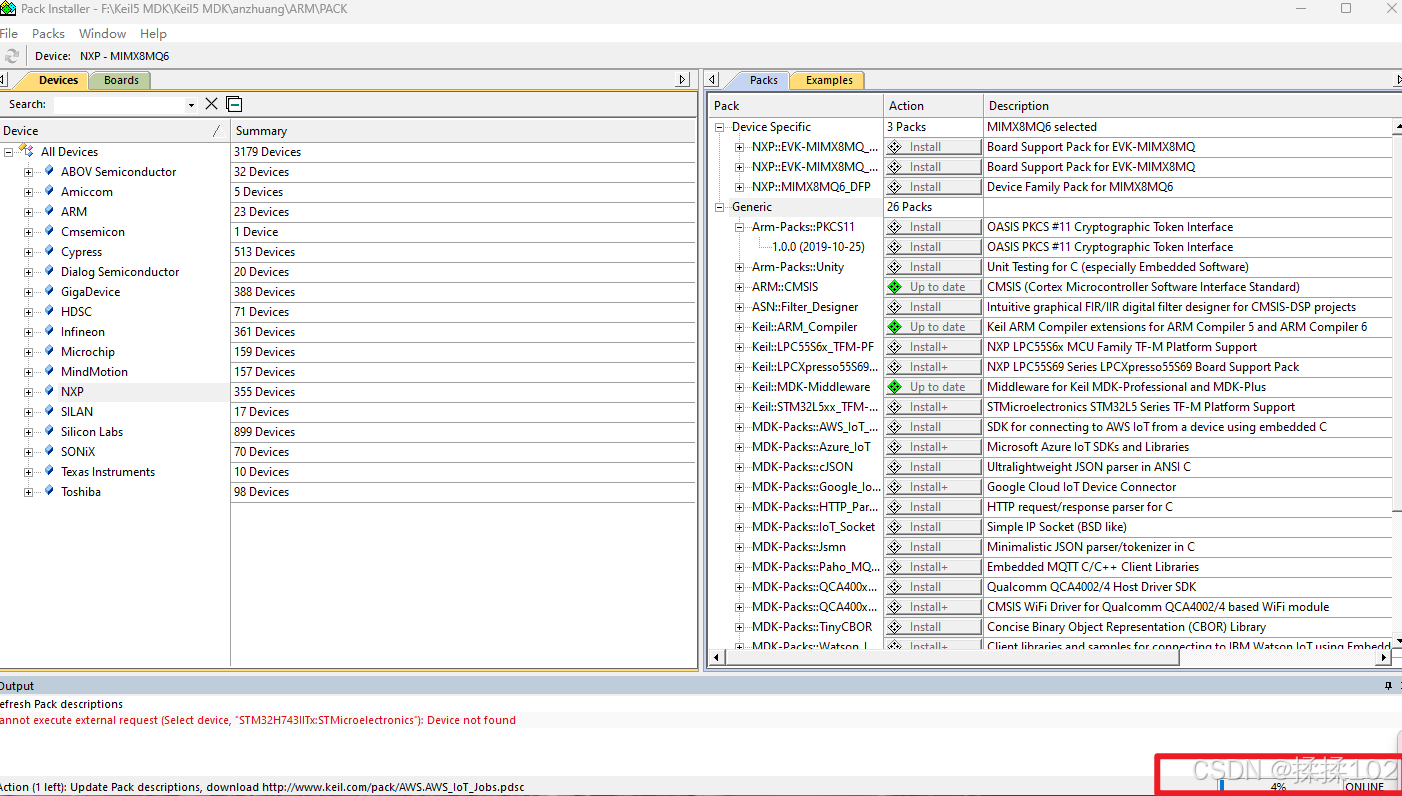Install MDK-Packs::cJSON pack
This screenshot has height=796, width=1402.
click(932, 467)
